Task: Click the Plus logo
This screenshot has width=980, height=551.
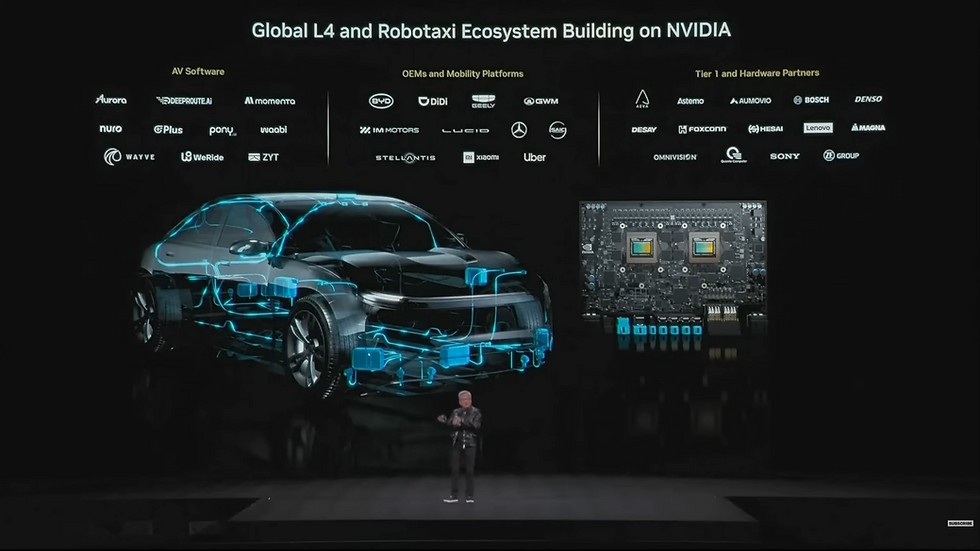Action: pyautogui.click(x=168, y=129)
